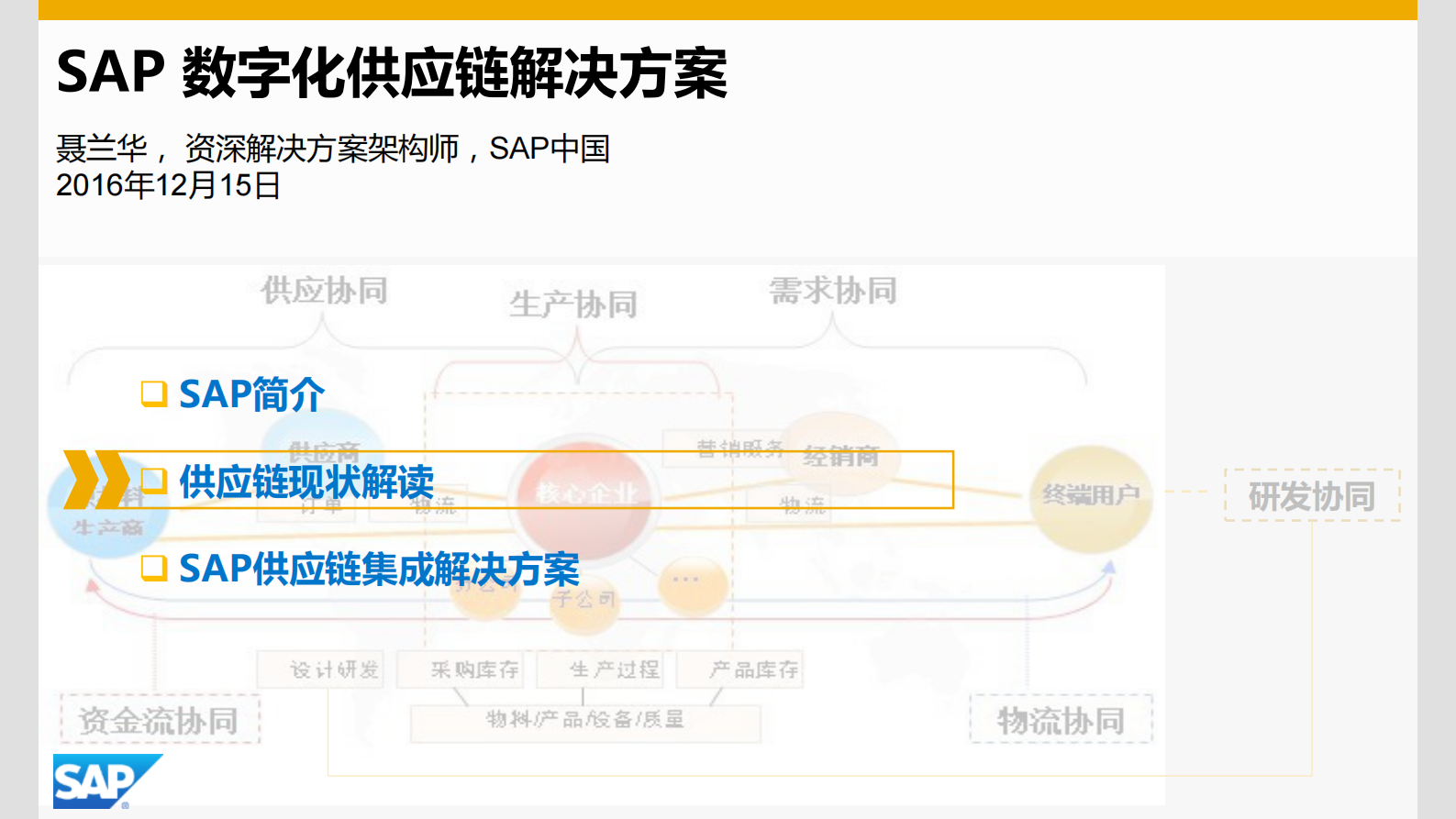Check the box beside 供应链现状解读
Screen dimensions: 1456x819
pos(154,481)
